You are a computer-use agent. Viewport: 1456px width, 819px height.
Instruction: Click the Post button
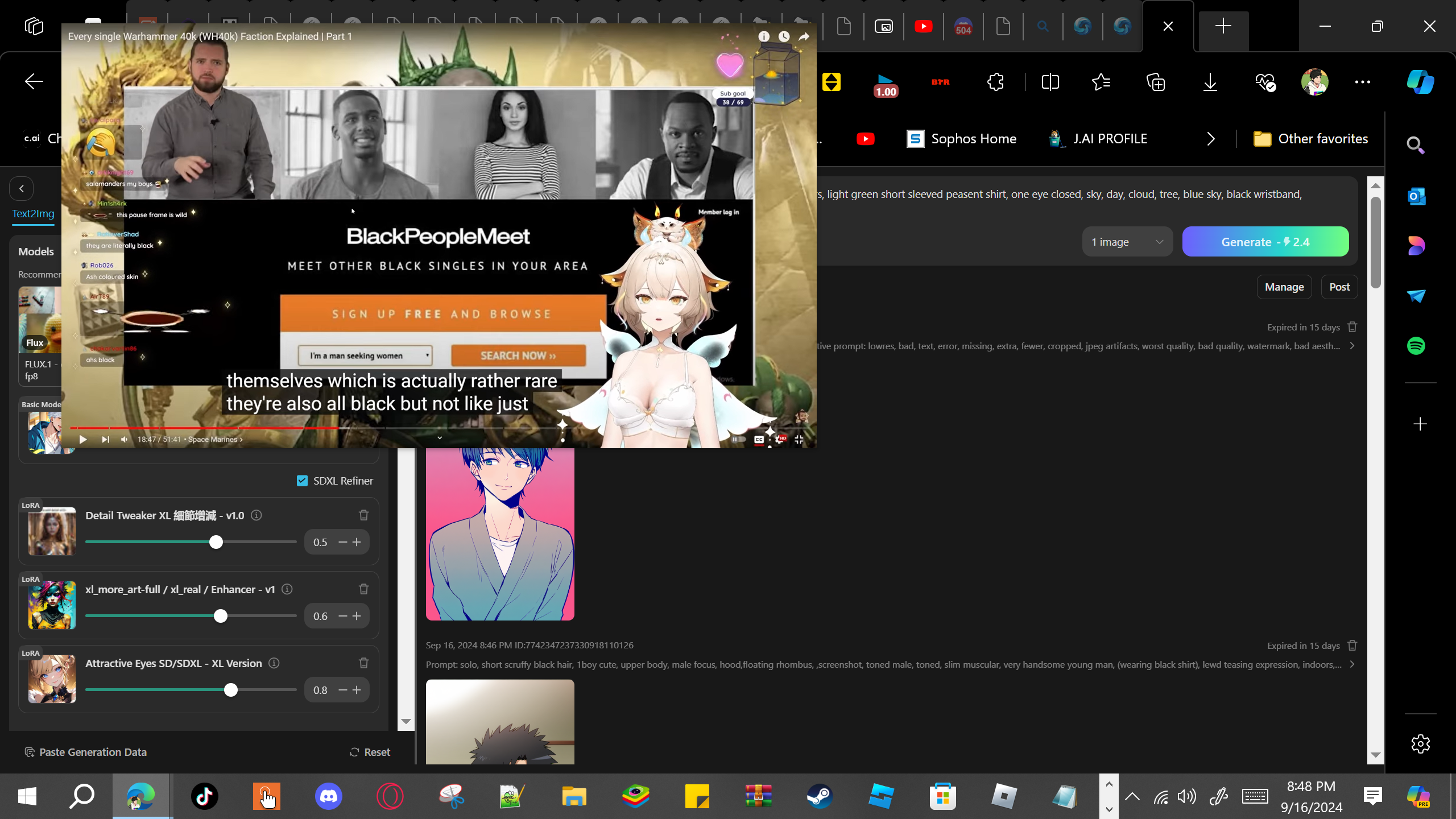click(1339, 287)
